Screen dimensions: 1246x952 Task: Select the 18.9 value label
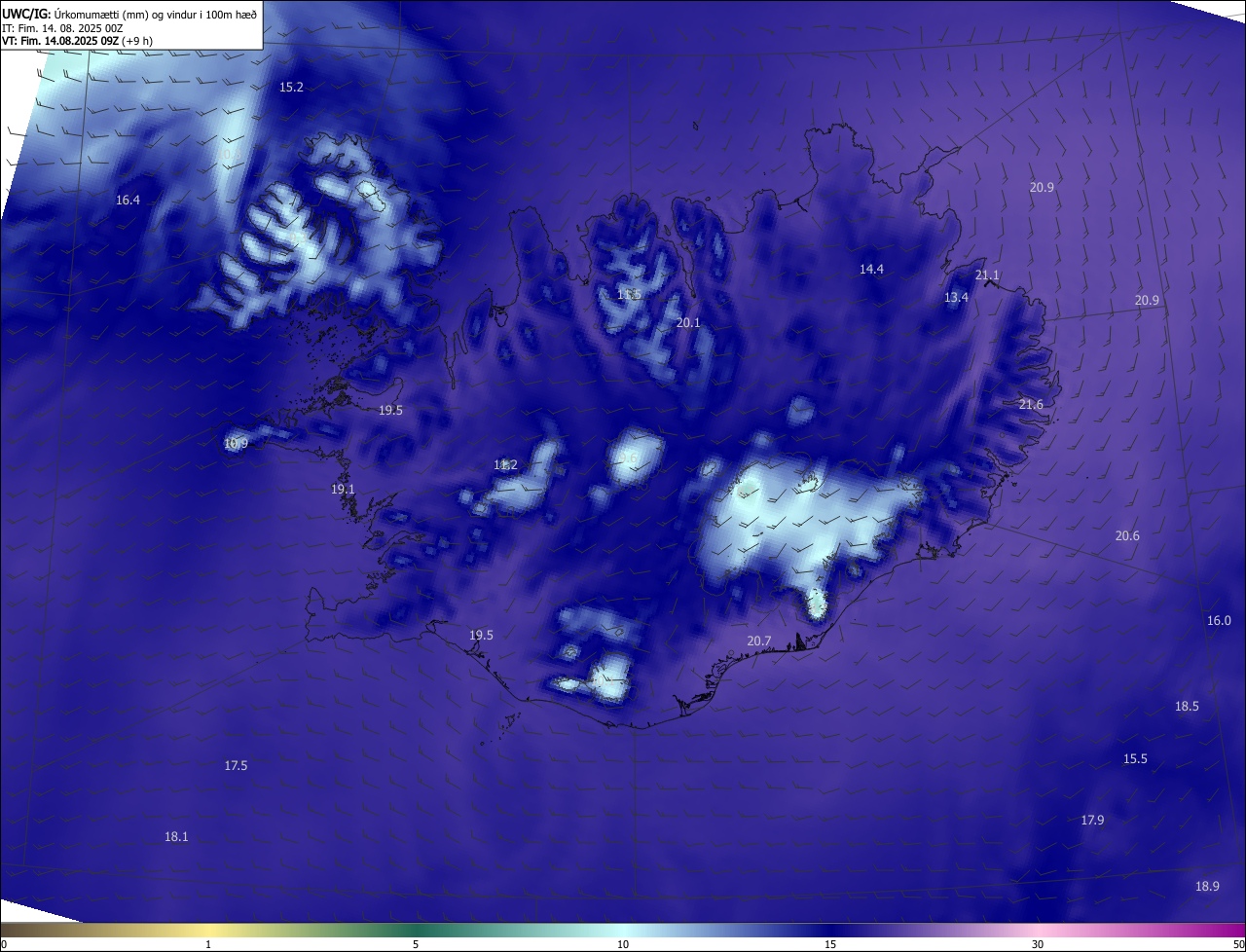(x=1207, y=886)
